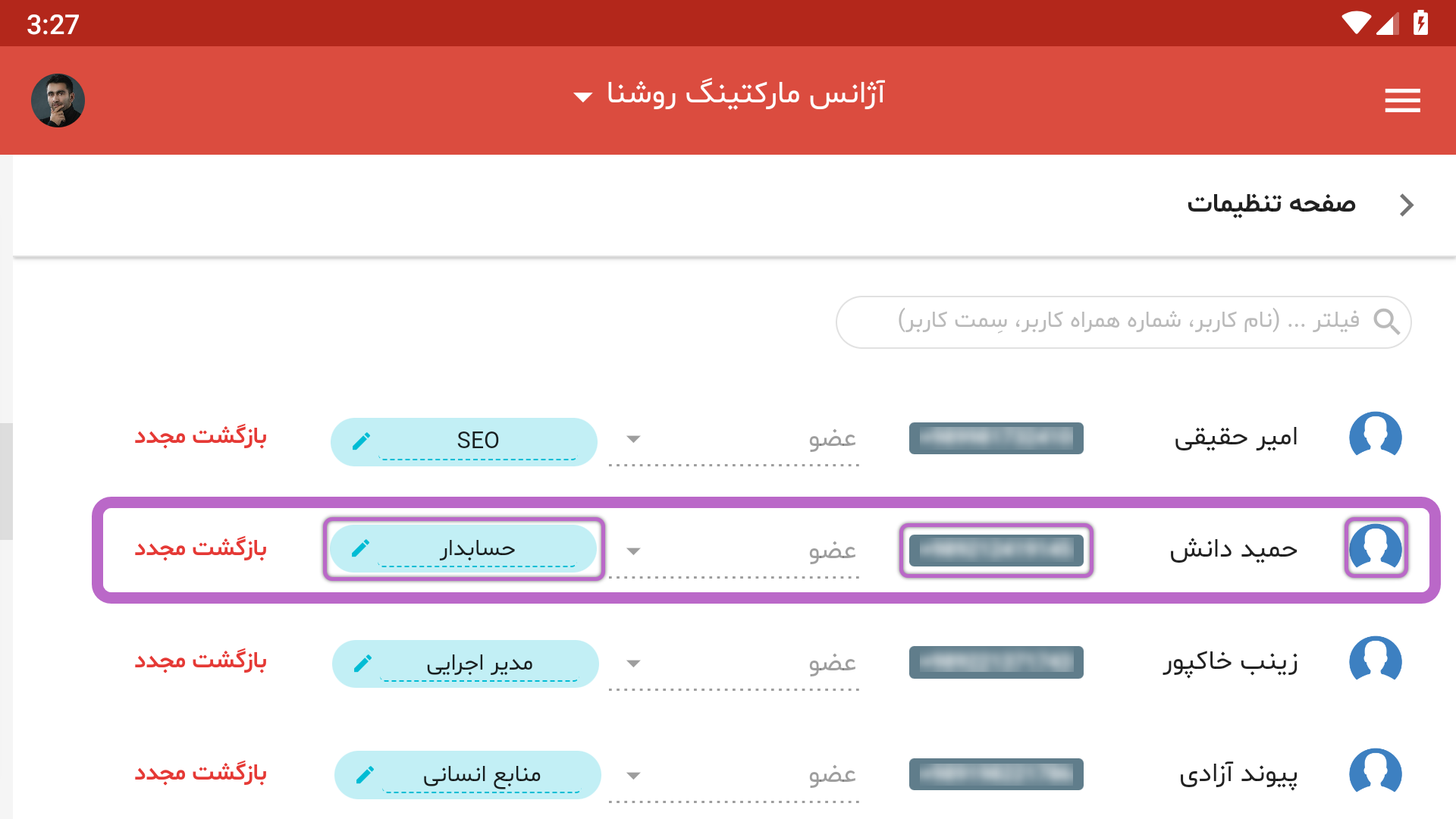Click the blurred phone number of زینب خاکپور
Screen dimensions: 1456x819
point(996,662)
